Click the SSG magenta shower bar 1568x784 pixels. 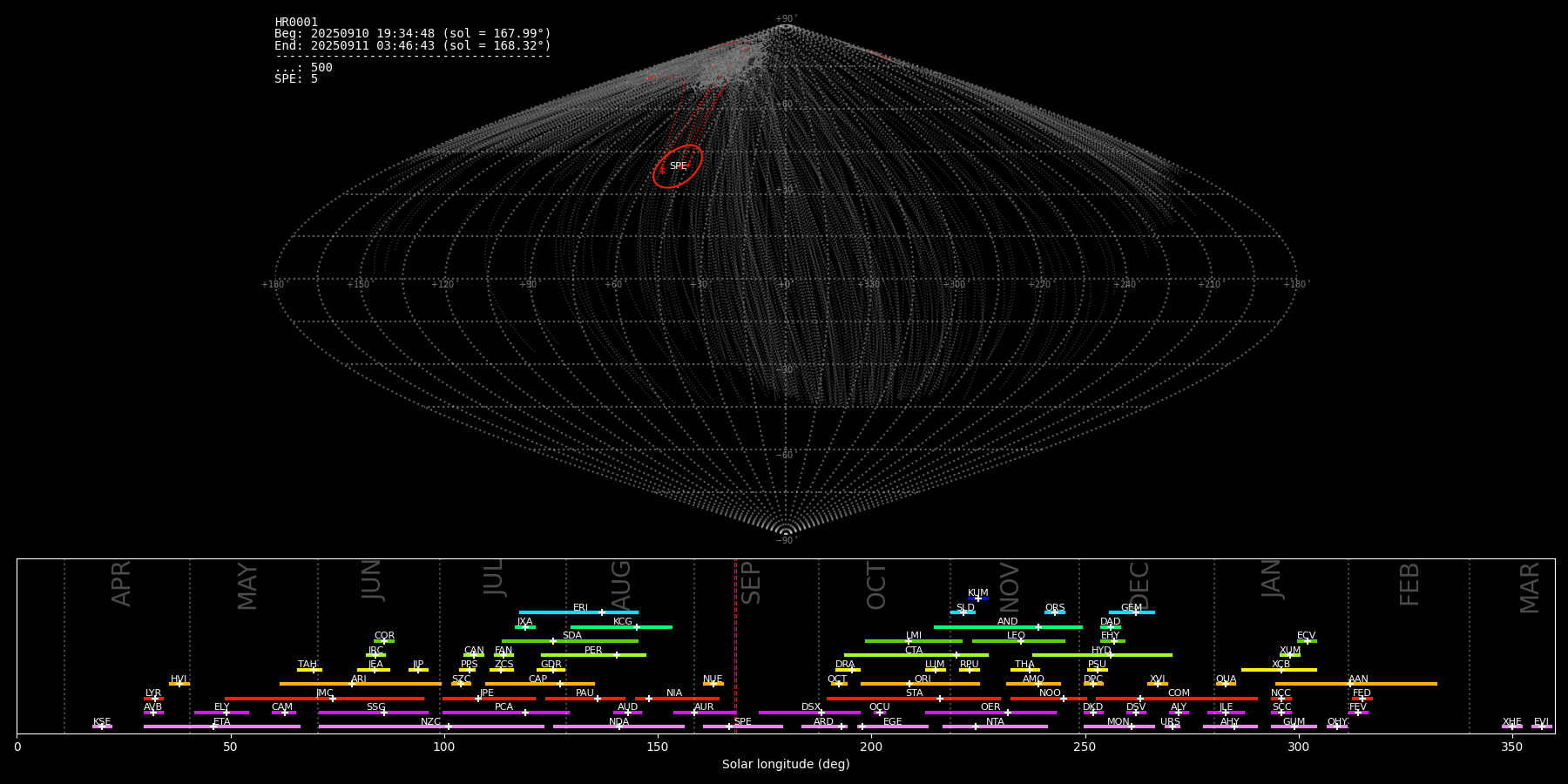[x=373, y=713]
